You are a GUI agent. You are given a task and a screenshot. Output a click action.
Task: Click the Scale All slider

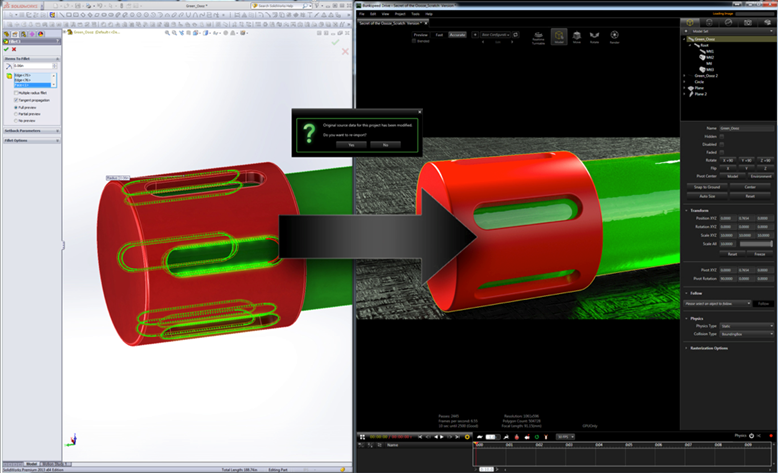tap(756, 243)
